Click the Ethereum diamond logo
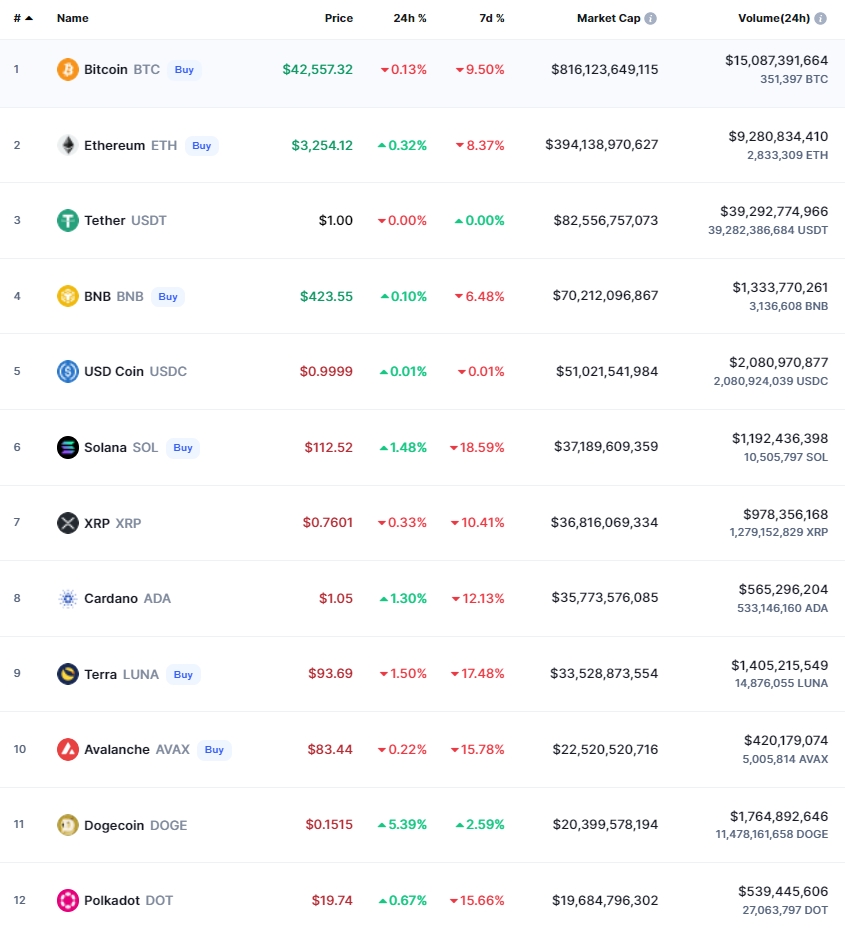Viewport: 845px width, 935px height. tap(68, 145)
